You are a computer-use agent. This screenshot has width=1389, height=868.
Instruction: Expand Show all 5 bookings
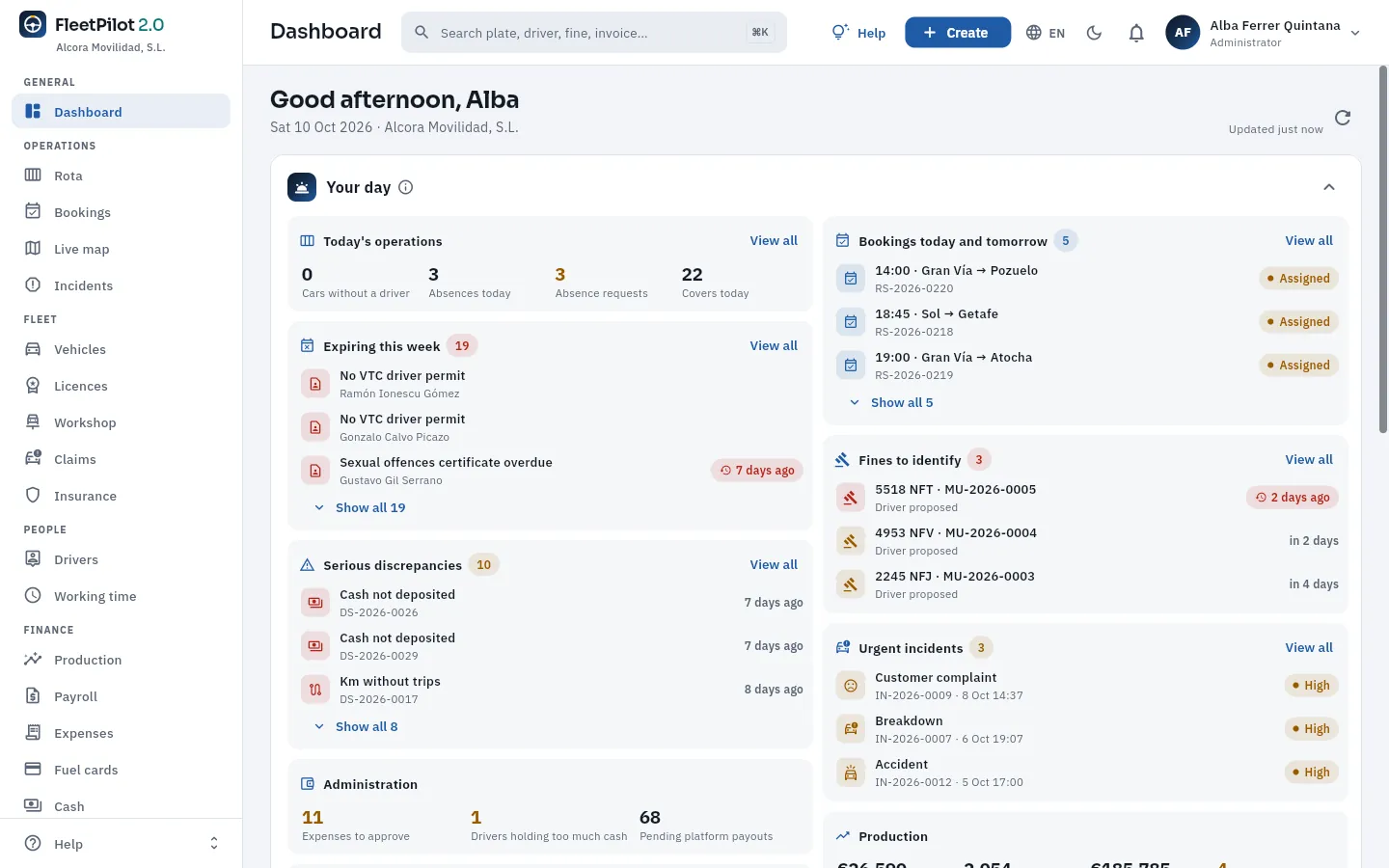pos(891,402)
